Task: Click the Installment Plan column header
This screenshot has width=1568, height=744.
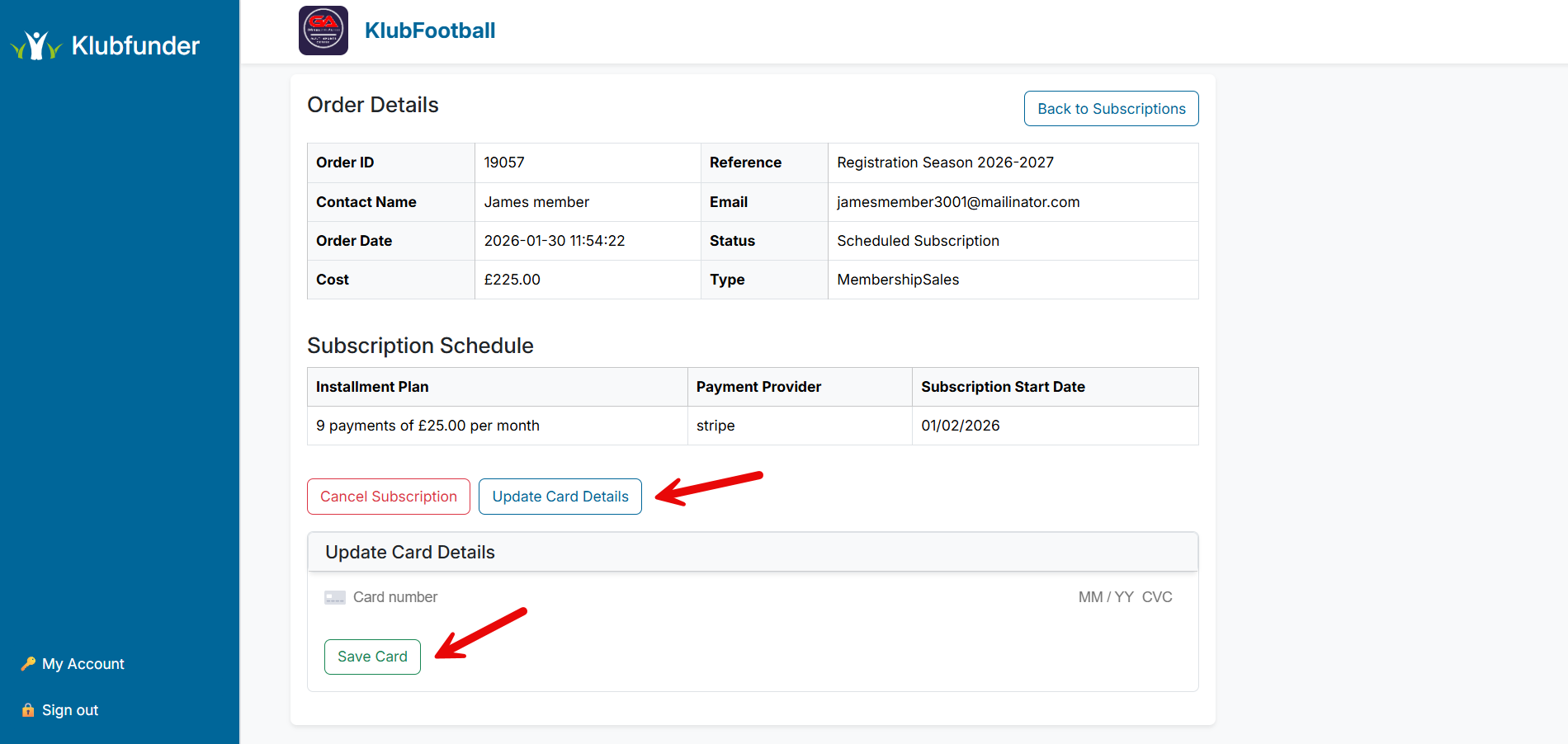Action: [x=372, y=387]
